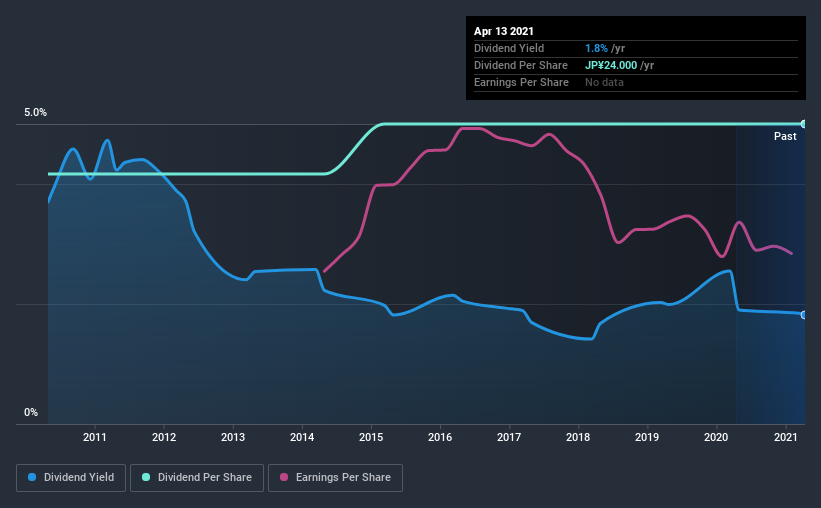The height and width of the screenshot is (508, 821).
Task: Toggle the Dividend Yield legend button
Action: 71,478
